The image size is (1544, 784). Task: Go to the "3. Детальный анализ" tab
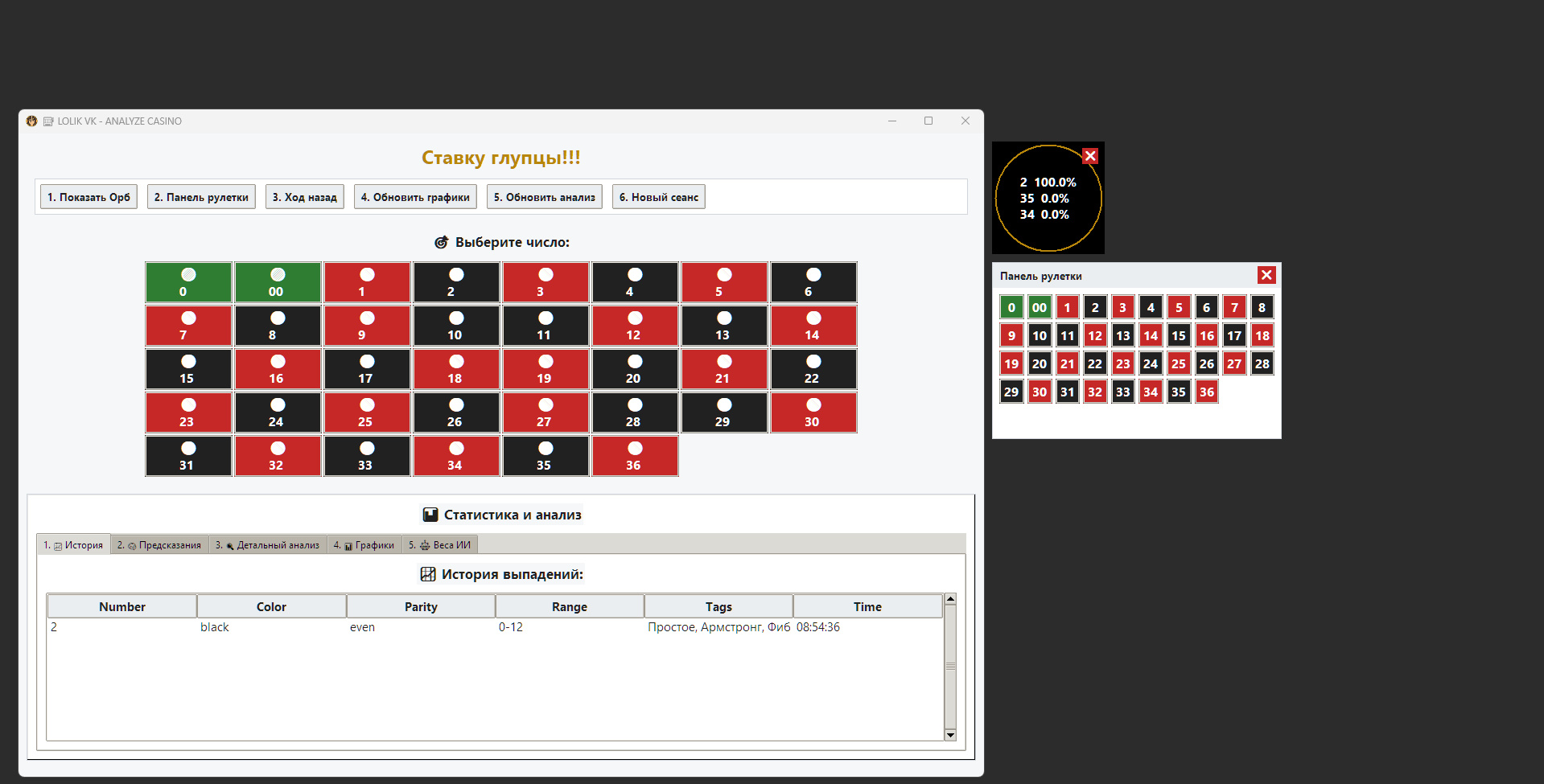pos(268,545)
